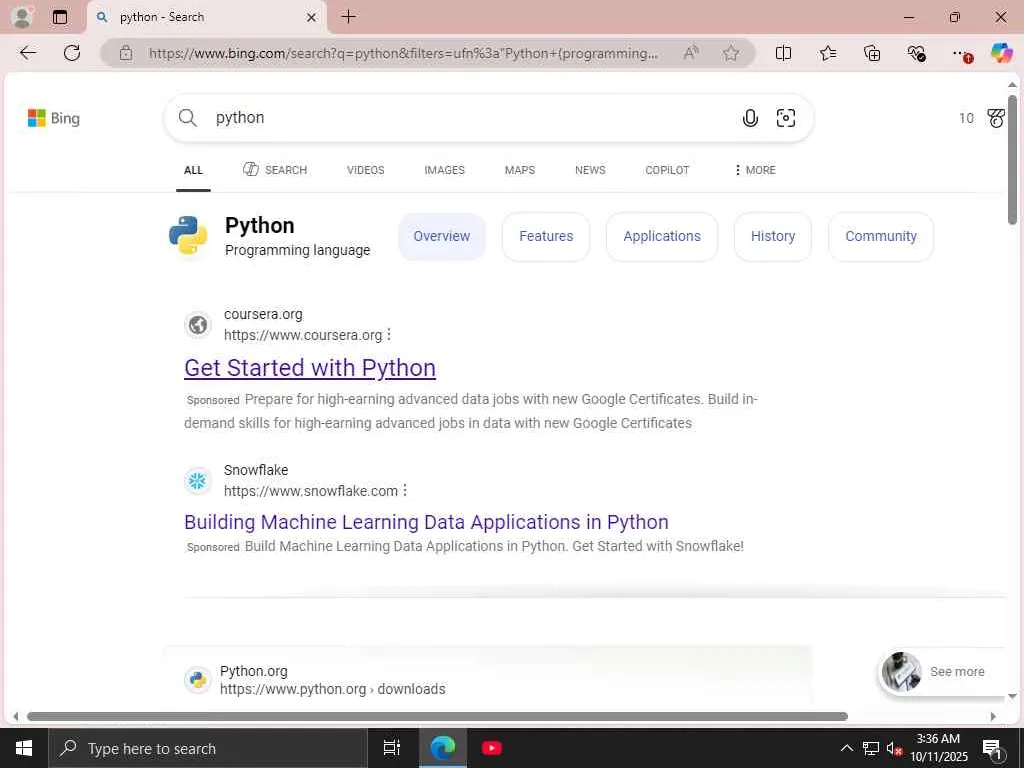Show hidden system tray icons
Screen dimensions: 1024x768
pyautogui.click(x=846, y=748)
